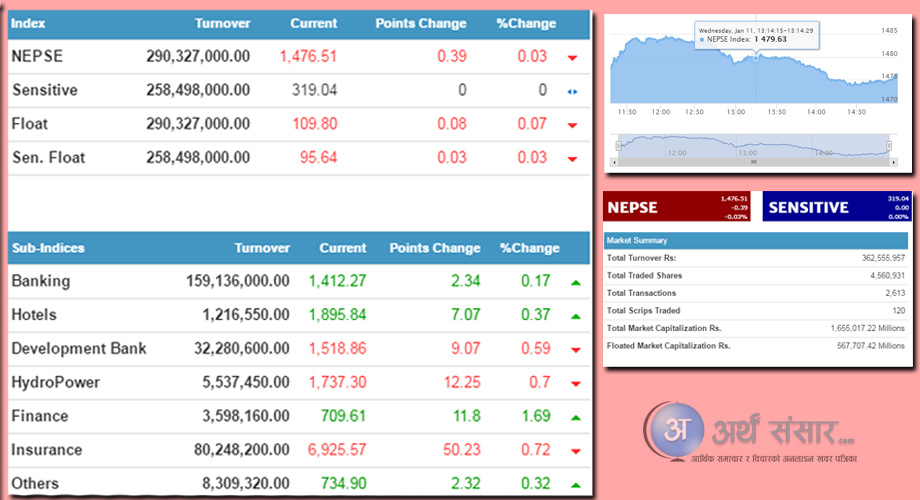Image resolution: width=920 pixels, height=500 pixels.
Task: Click the red NEPSE index tile
Action: (x=677, y=207)
